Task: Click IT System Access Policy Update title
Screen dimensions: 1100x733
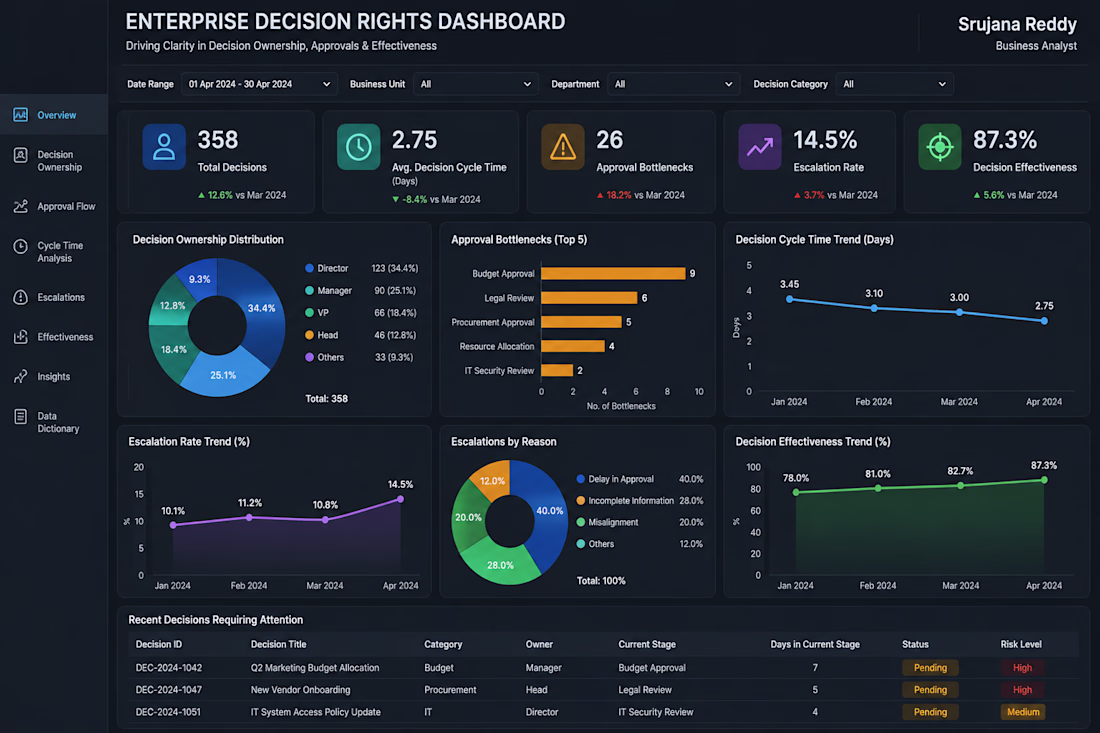Action: click(x=316, y=712)
